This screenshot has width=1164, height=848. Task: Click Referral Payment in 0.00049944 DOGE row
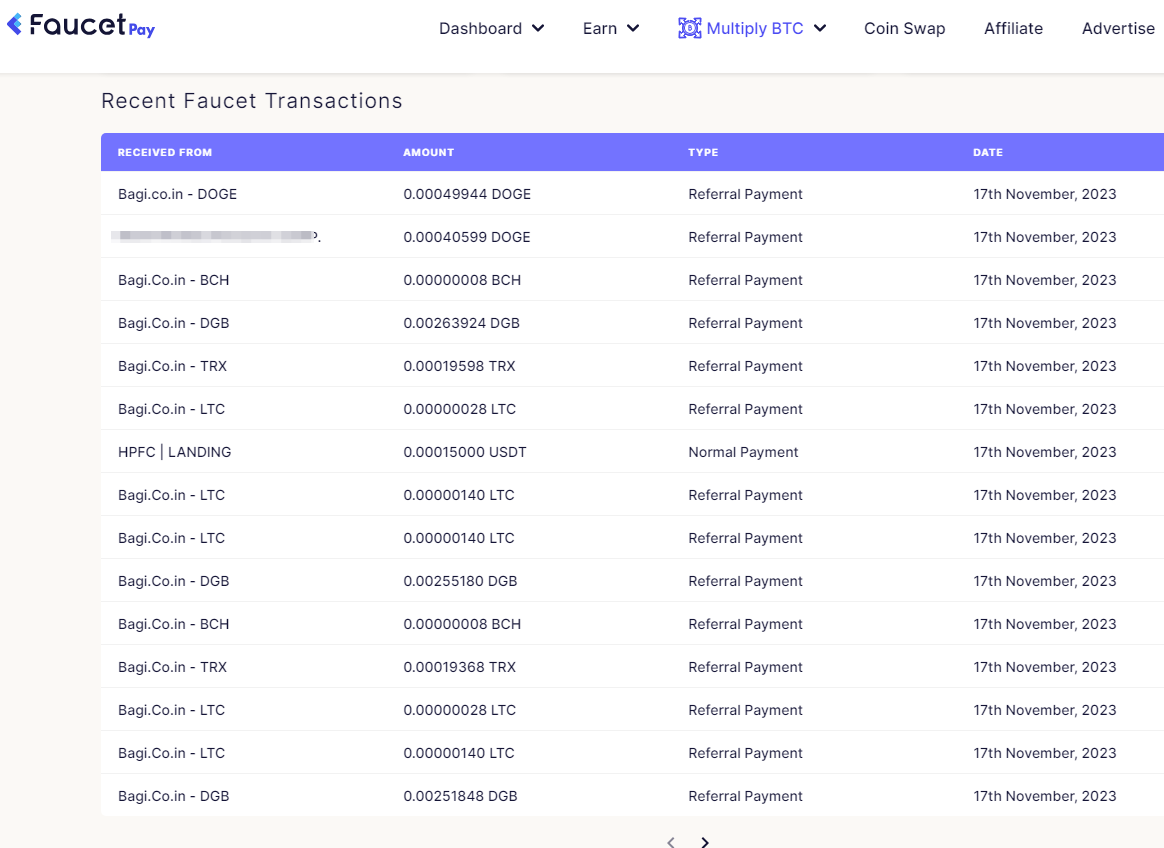745,194
